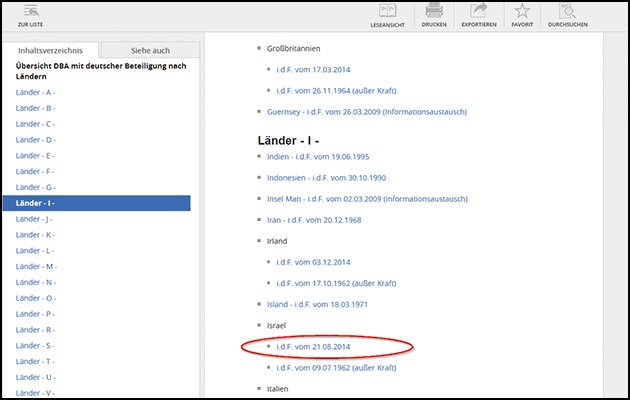
Task: Open the Durchsuchen search tool
Action: 568,12
